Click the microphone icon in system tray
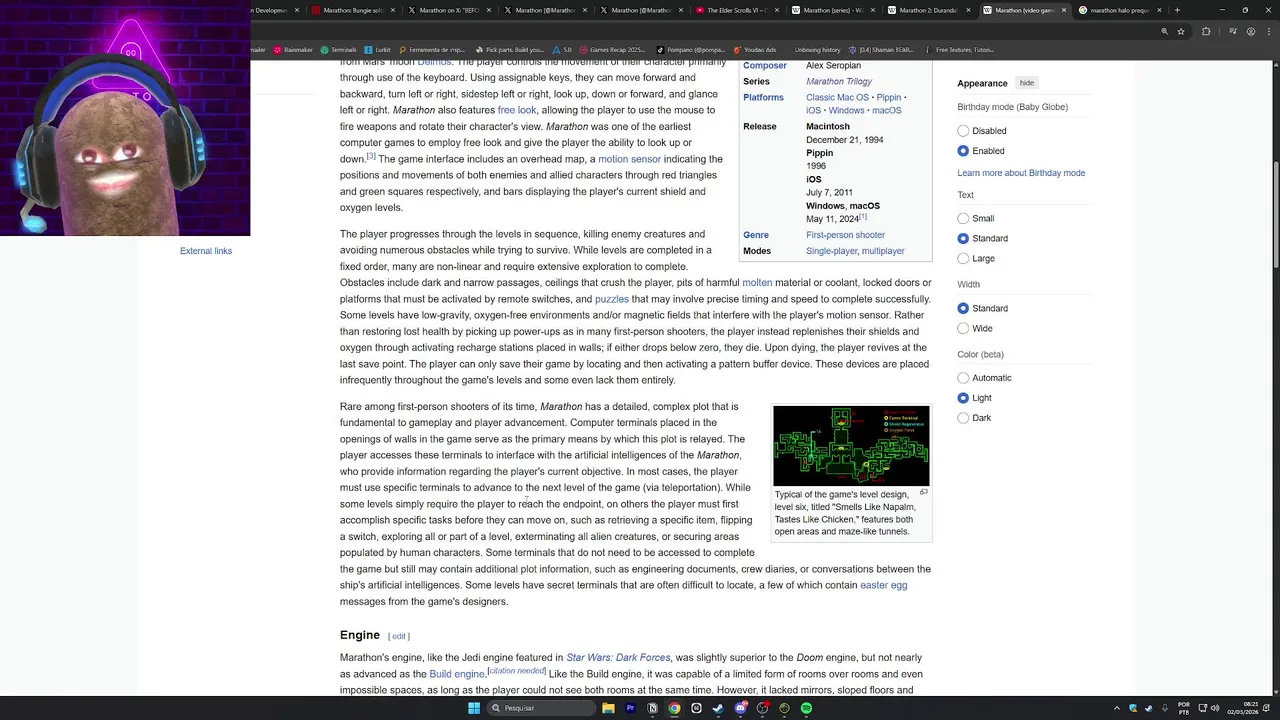Viewport: 1280px width, 720px height. pos(1165,708)
